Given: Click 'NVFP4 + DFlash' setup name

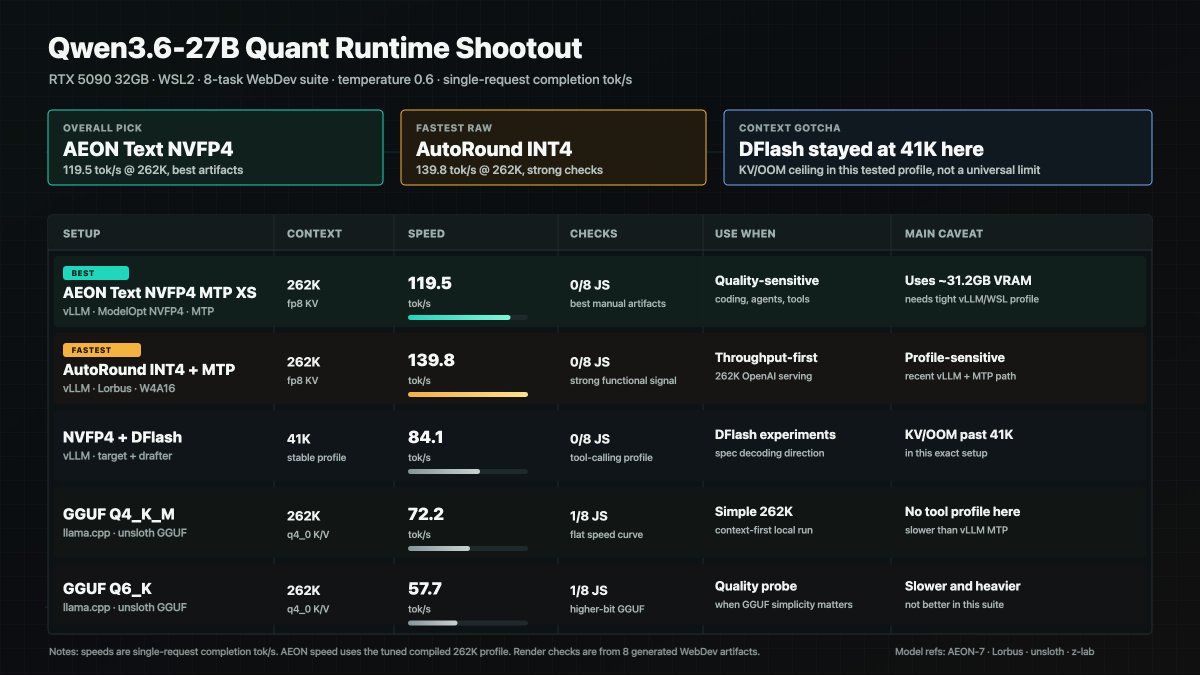Looking at the screenshot, I should tap(123, 437).
